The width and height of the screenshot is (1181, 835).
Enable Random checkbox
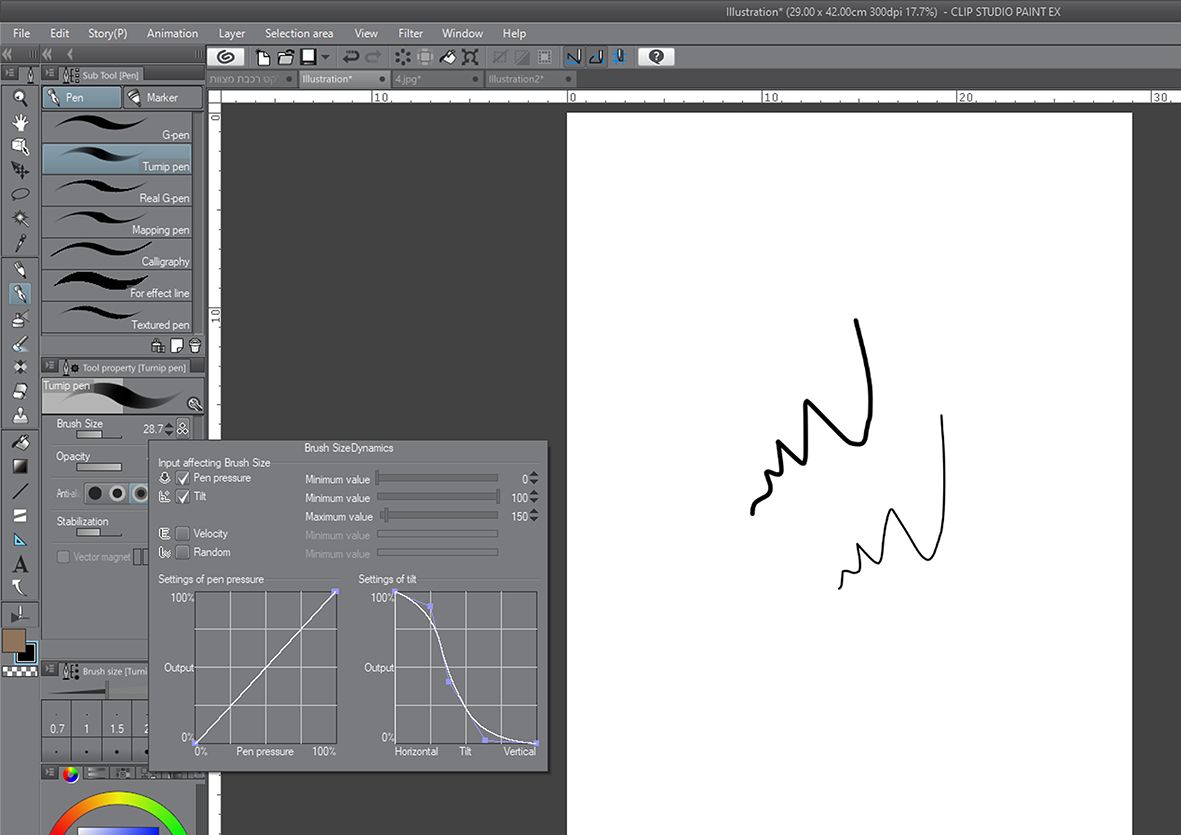pyautogui.click(x=183, y=553)
